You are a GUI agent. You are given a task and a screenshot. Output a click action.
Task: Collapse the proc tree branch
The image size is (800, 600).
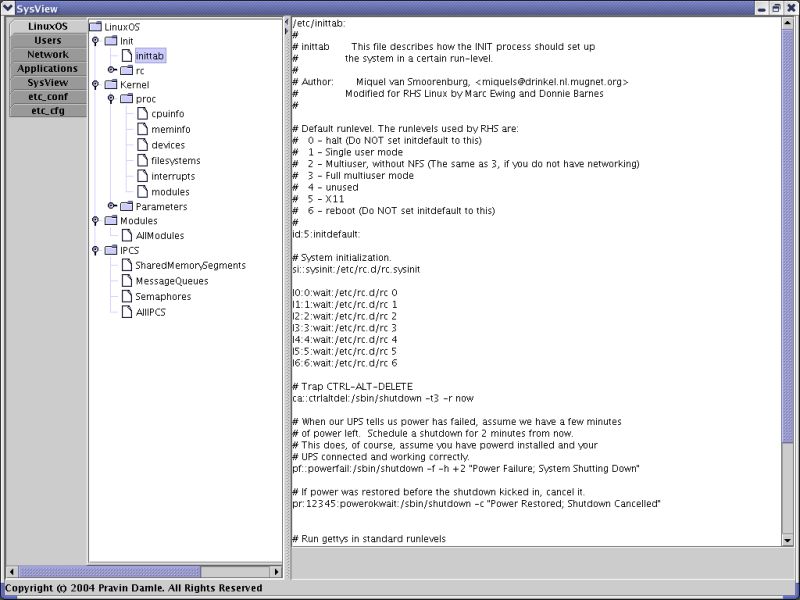point(110,100)
